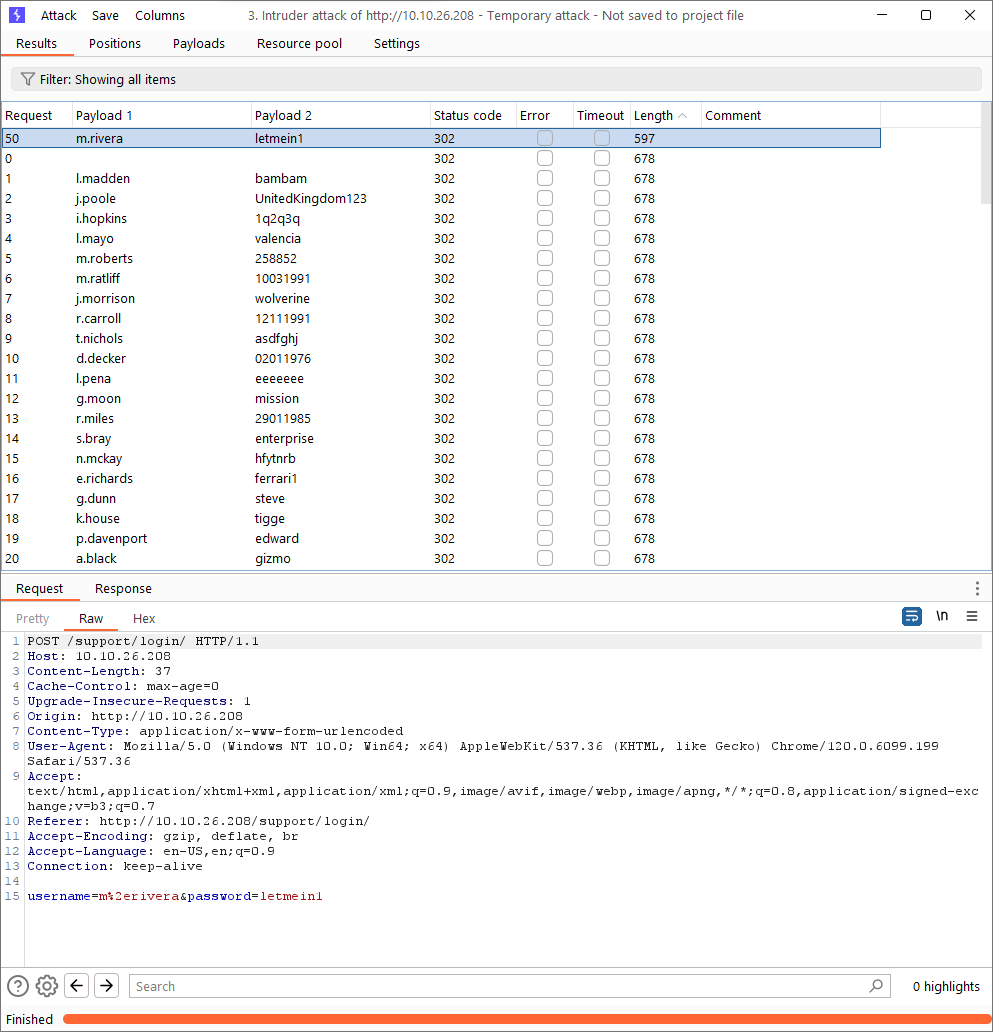Switch to Pretty view

click(32, 619)
